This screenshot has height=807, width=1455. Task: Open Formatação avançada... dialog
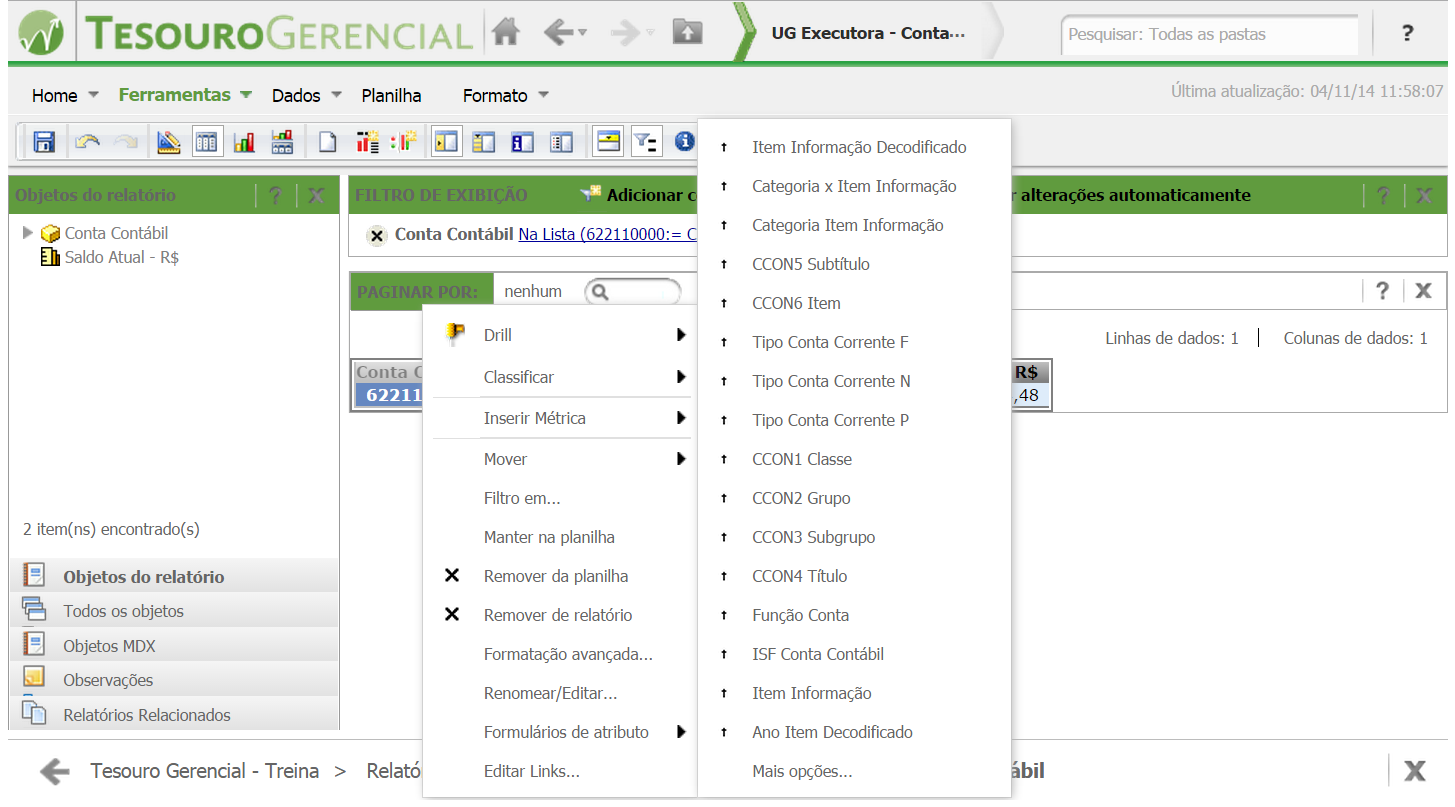[x=568, y=654]
